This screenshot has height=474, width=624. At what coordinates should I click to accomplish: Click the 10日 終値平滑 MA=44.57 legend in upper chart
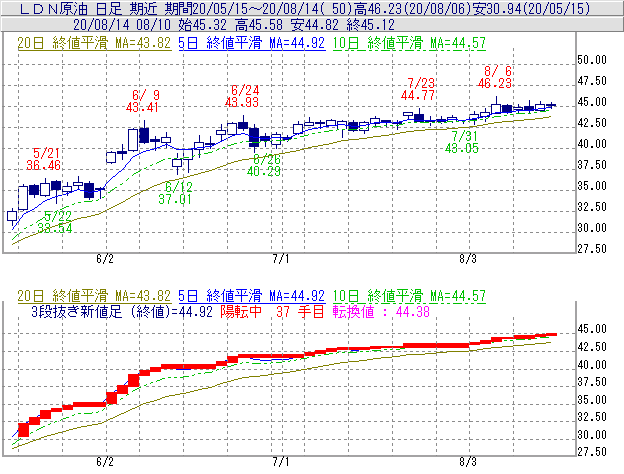point(409,43)
